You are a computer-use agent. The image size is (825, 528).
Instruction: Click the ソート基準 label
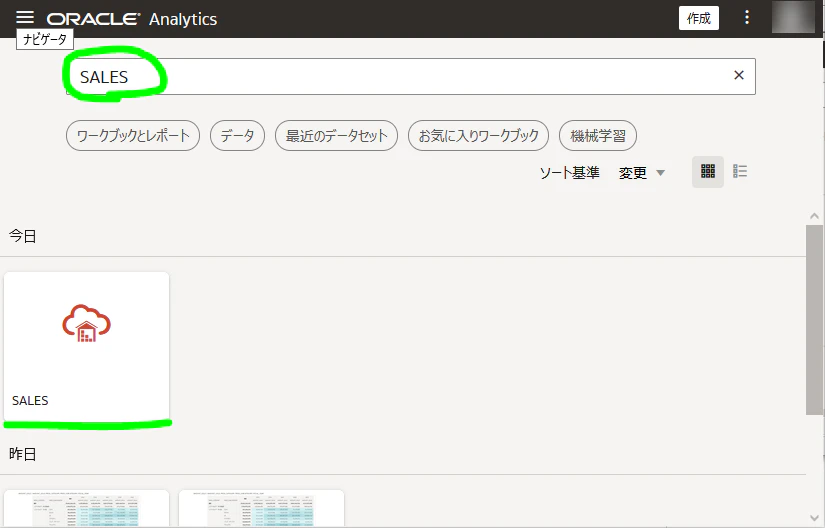pyautogui.click(x=569, y=172)
